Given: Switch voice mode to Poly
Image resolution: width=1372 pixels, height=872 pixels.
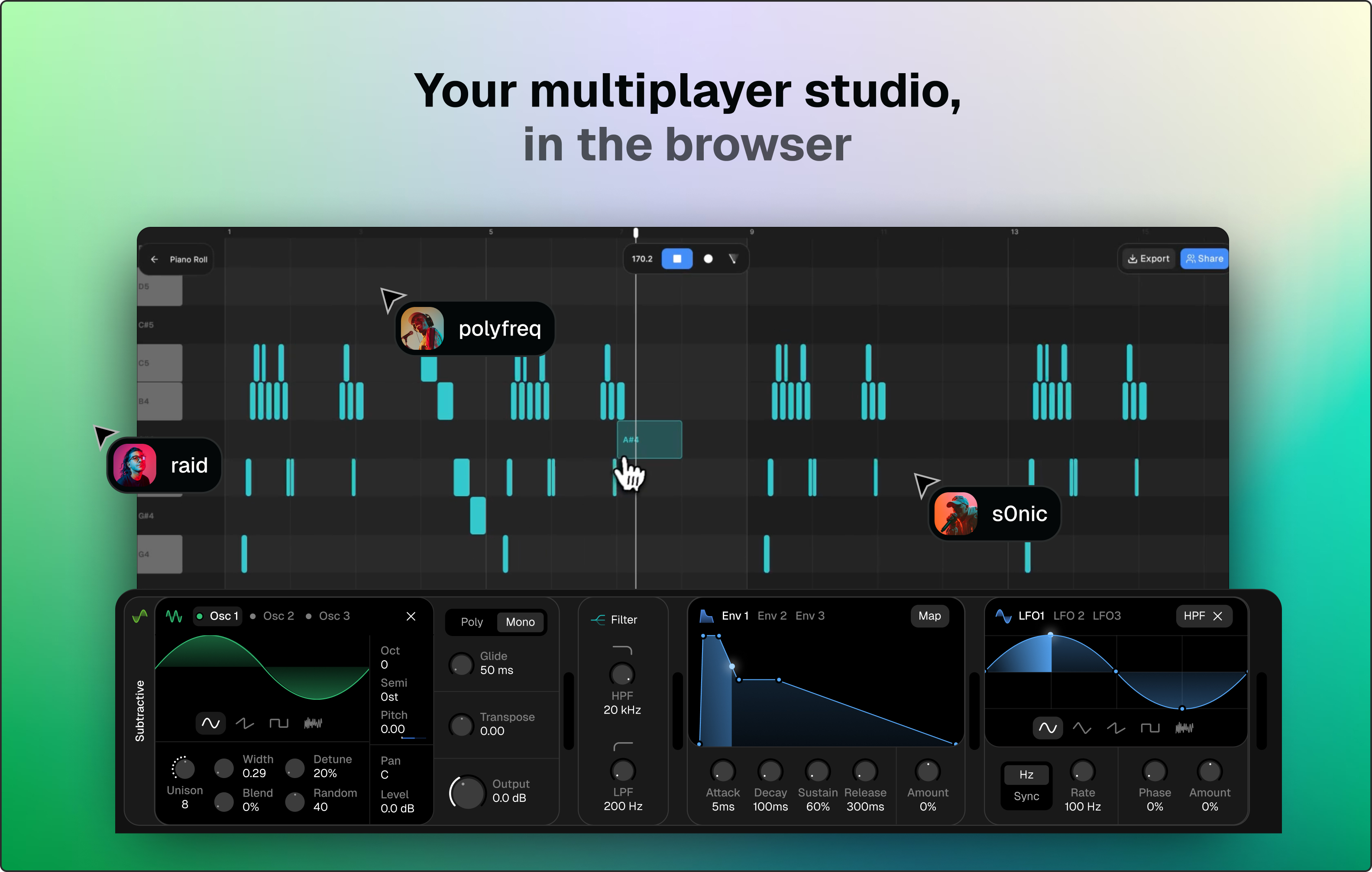Looking at the screenshot, I should [471, 622].
